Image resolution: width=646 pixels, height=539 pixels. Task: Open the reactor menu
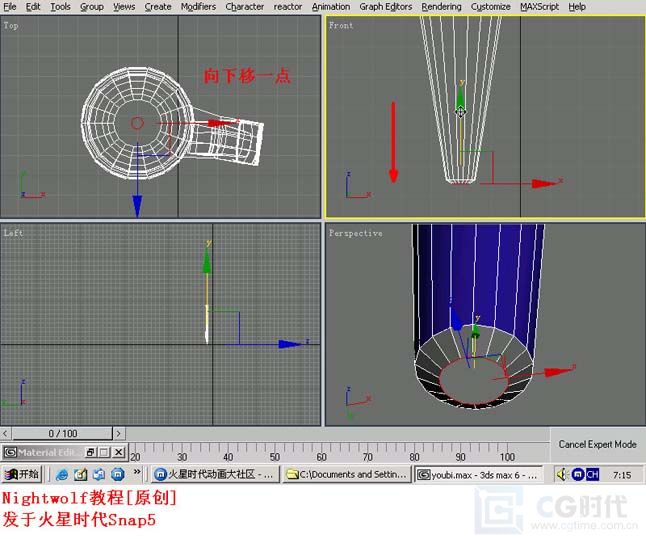tap(288, 7)
